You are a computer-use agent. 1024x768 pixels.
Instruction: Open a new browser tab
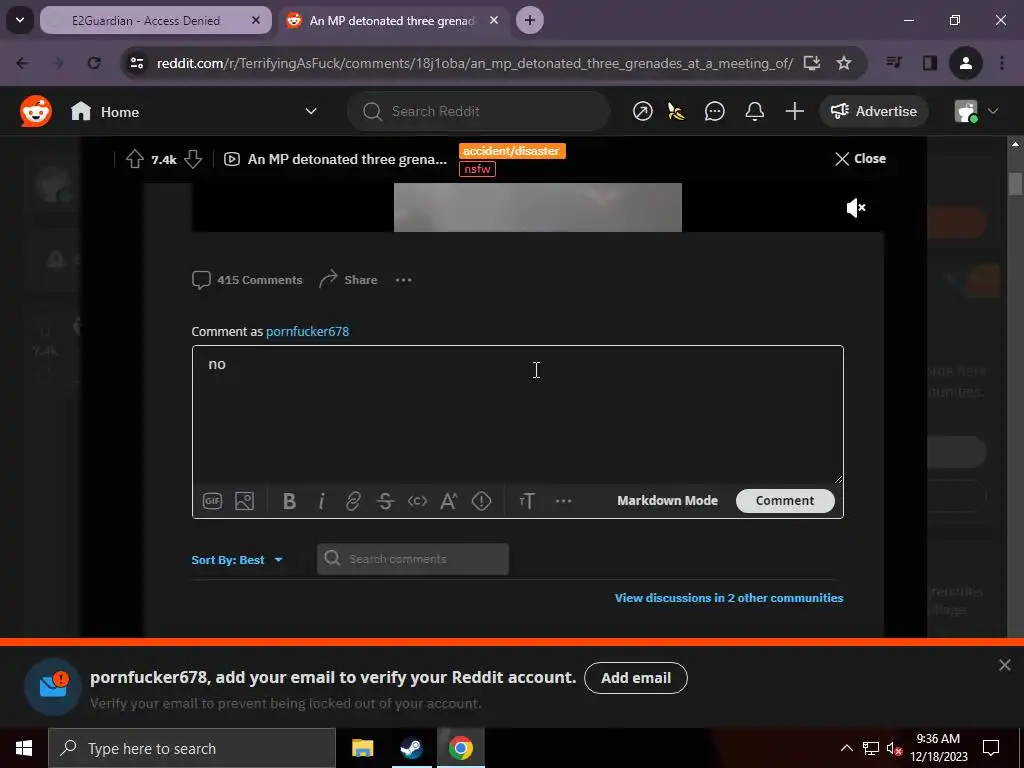[530, 20]
